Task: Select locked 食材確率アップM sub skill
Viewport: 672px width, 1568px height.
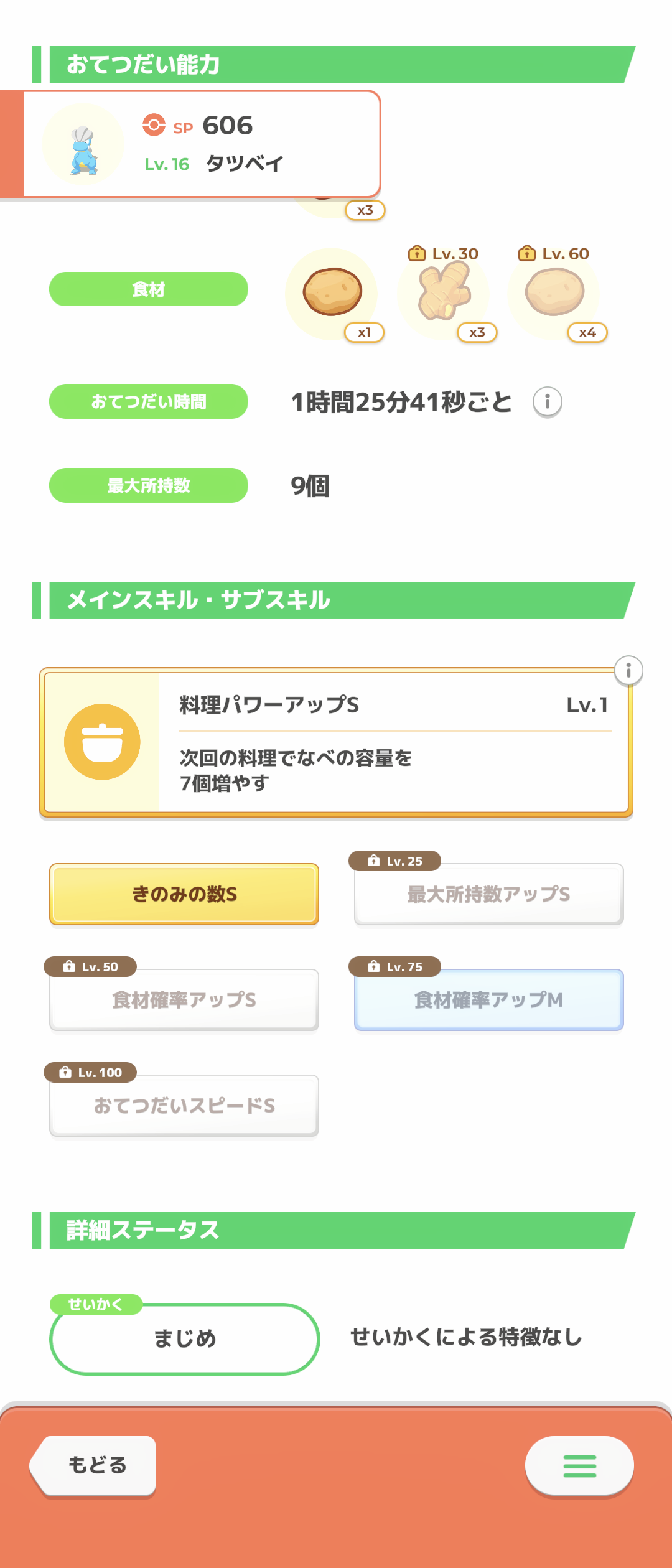Action: click(x=488, y=1000)
